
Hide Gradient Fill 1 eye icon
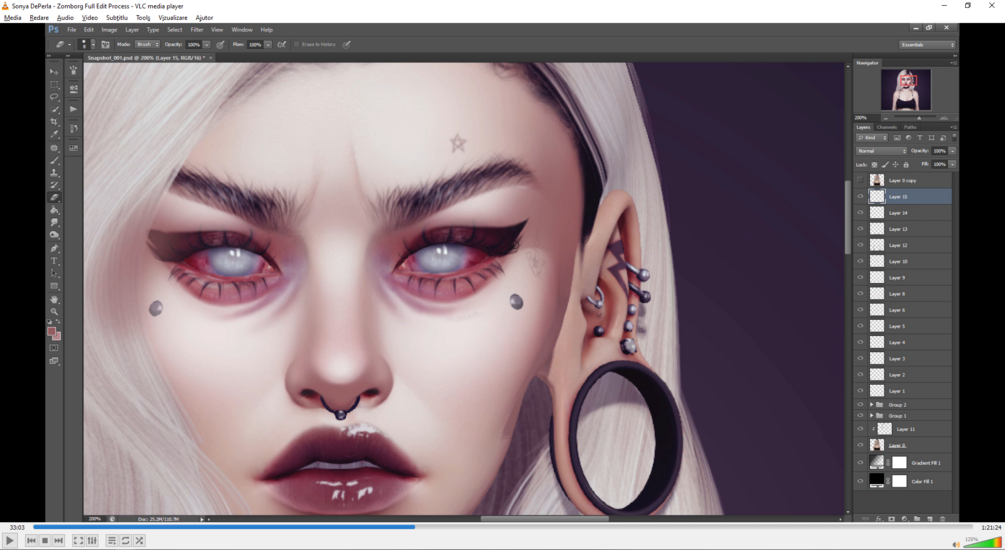pos(860,462)
